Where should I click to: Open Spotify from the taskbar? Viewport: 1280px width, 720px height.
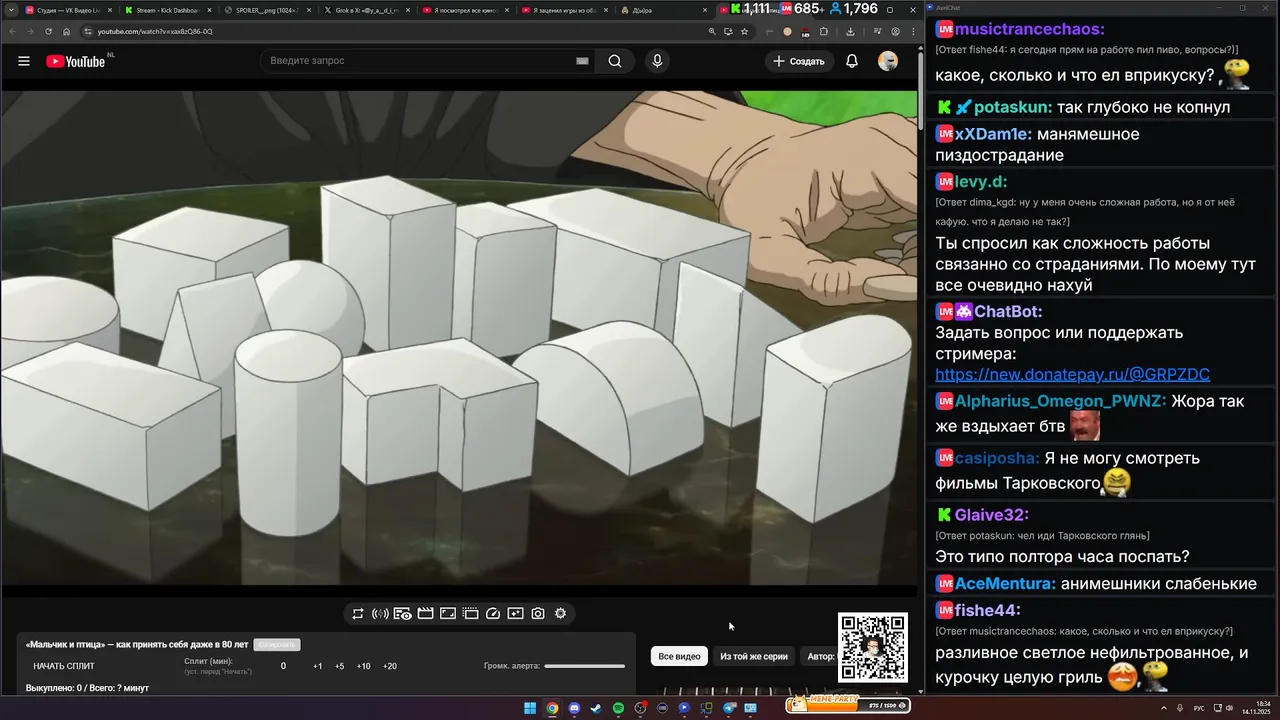click(x=618, y=708)
